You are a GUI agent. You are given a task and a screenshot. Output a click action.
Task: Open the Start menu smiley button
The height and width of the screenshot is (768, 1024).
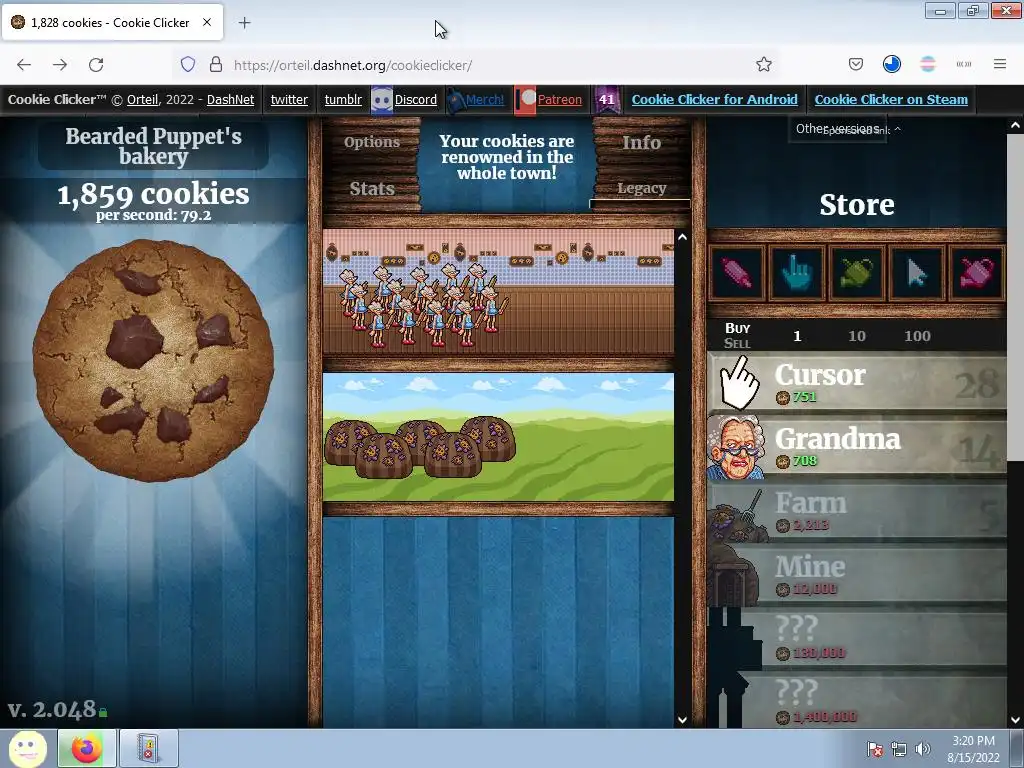pyautogui.click(x=27, y=748)
